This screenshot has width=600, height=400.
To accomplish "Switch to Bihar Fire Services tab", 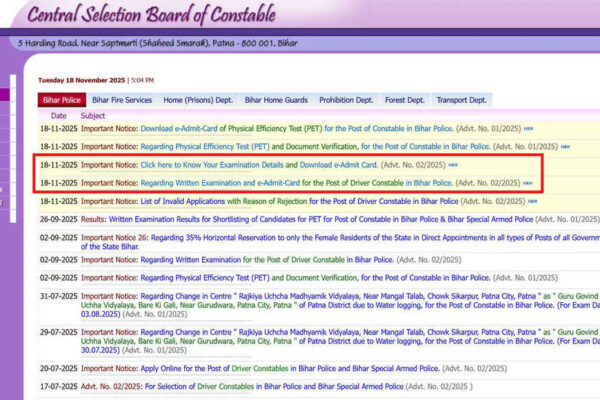I will [x=122, y=100].
